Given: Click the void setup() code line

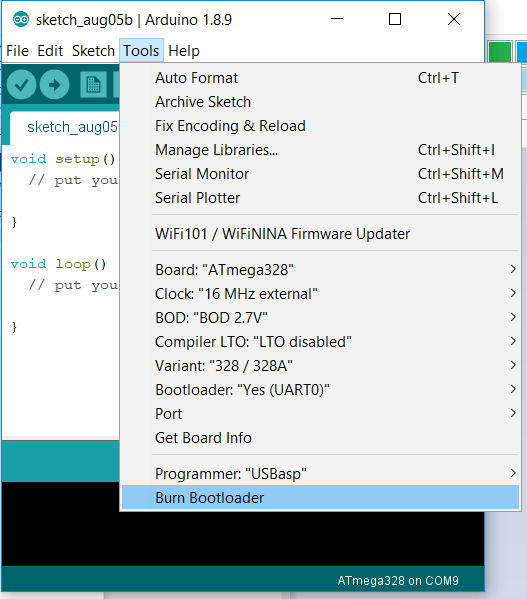Looking at the screenshot, I should (63, 159).
